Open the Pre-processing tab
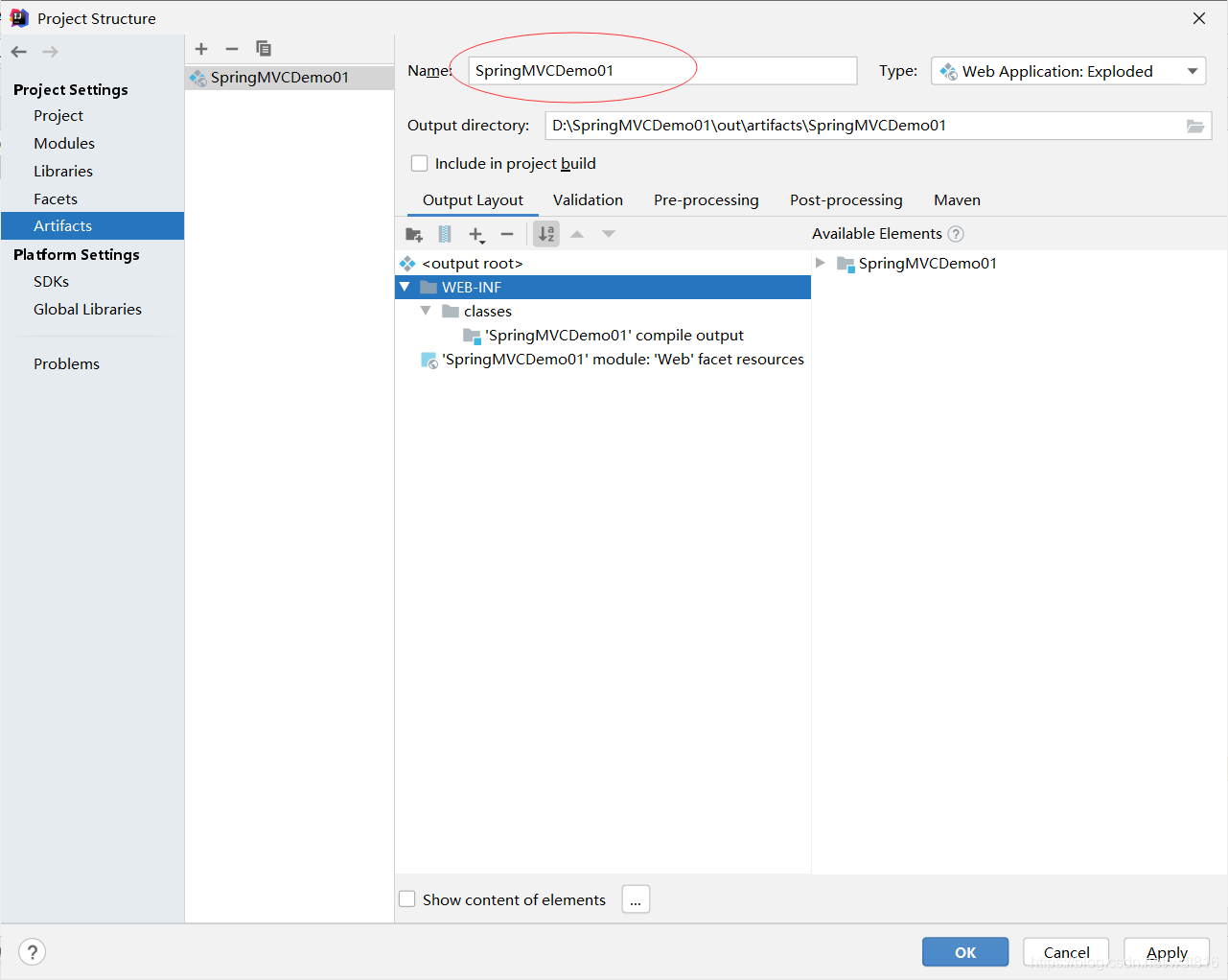The image size is (1228, 980). (707, 199)
